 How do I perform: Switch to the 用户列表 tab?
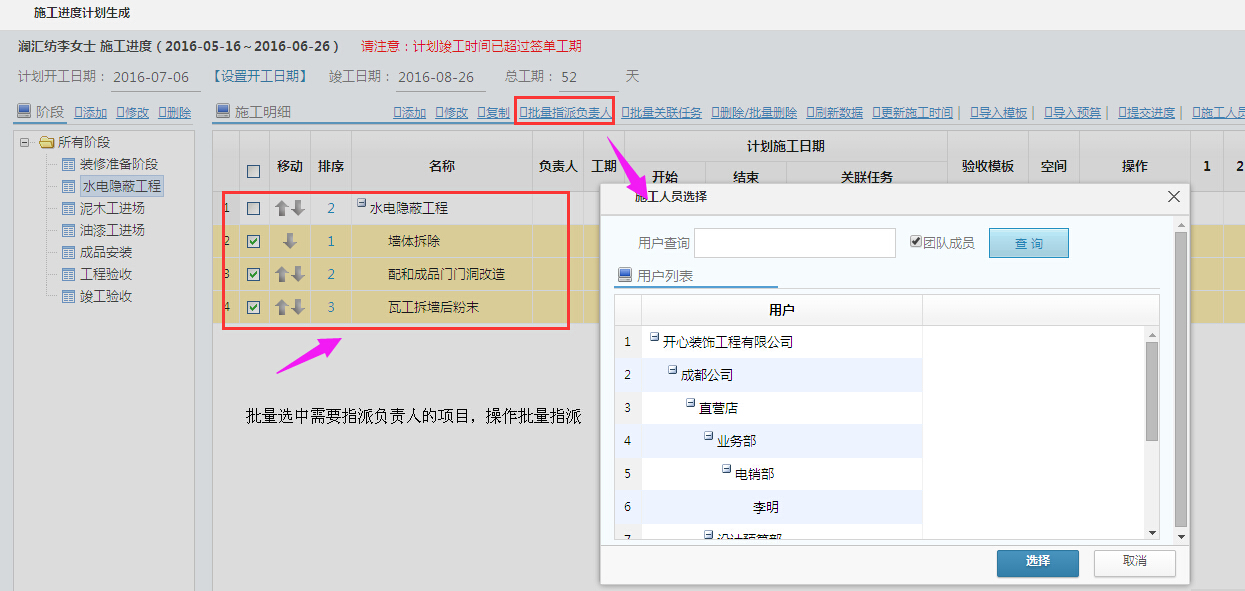coord(666,276)
